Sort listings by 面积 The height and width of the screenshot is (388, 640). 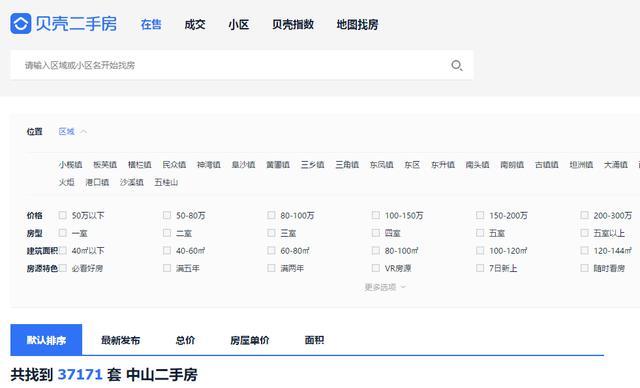pos(314,340)
